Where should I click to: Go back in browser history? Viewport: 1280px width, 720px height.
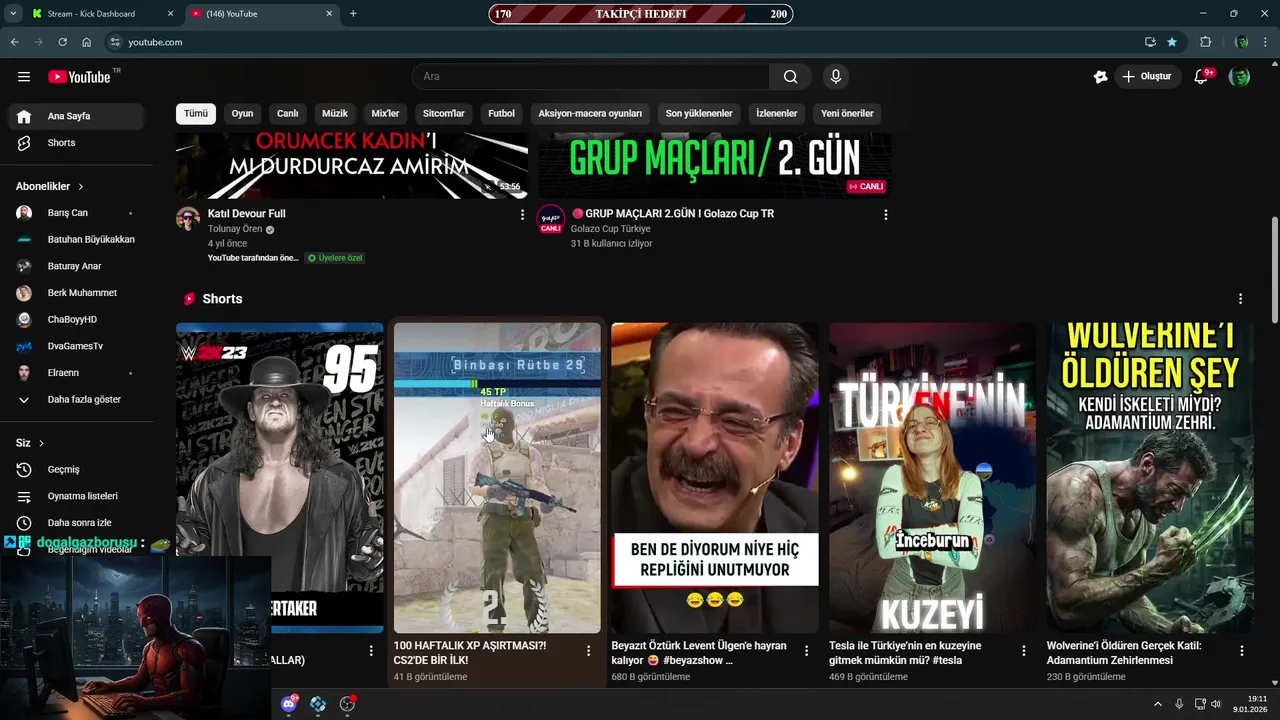pos(14,42)
